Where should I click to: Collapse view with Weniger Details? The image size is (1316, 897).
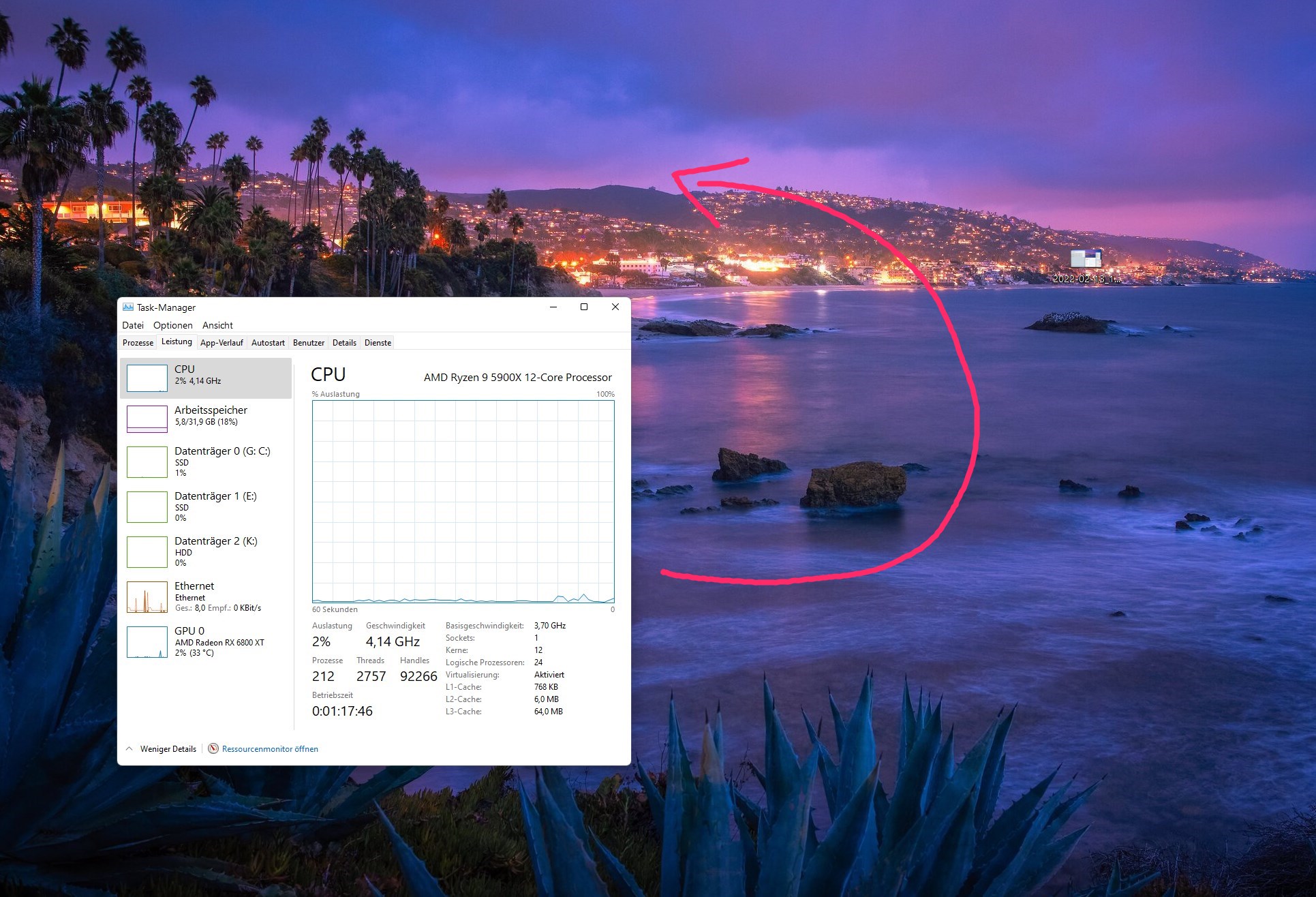click(162, 749)
